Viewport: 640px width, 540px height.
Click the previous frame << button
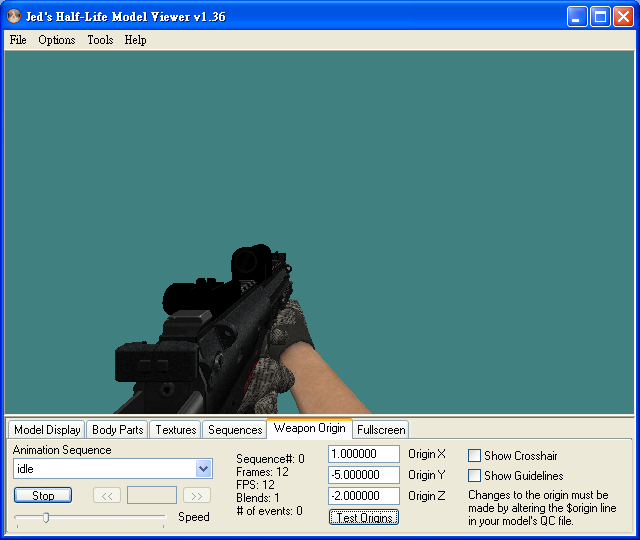[x=107, y=496]
